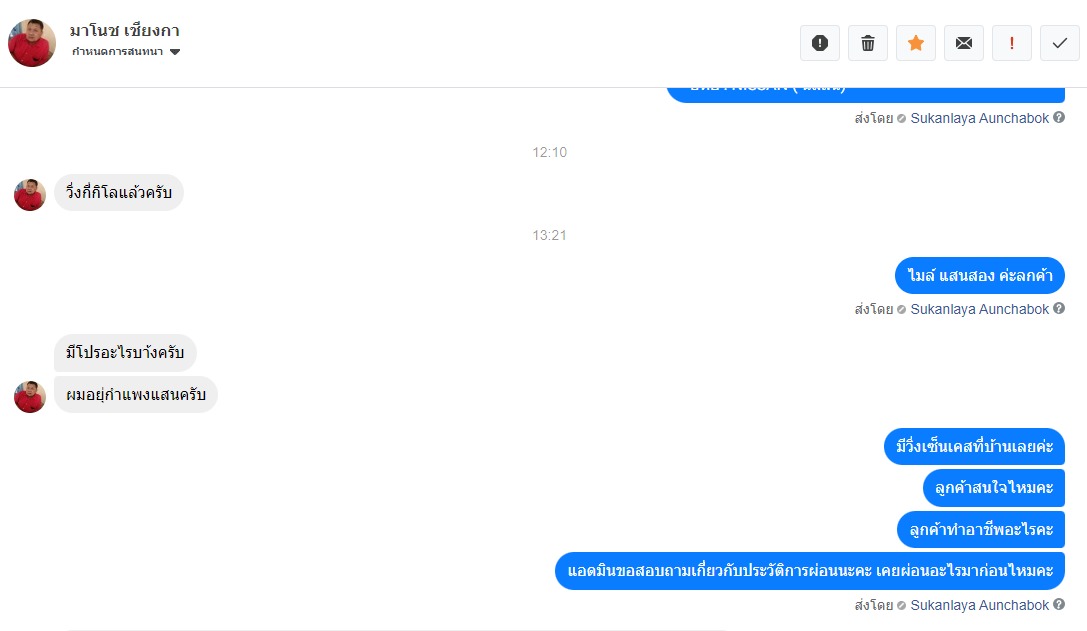Screen dimensions: 1087x631
Task: Open Sukanlaya Aunchabok link under ไมล์ แสนสอง message
Action: point(980,309)
